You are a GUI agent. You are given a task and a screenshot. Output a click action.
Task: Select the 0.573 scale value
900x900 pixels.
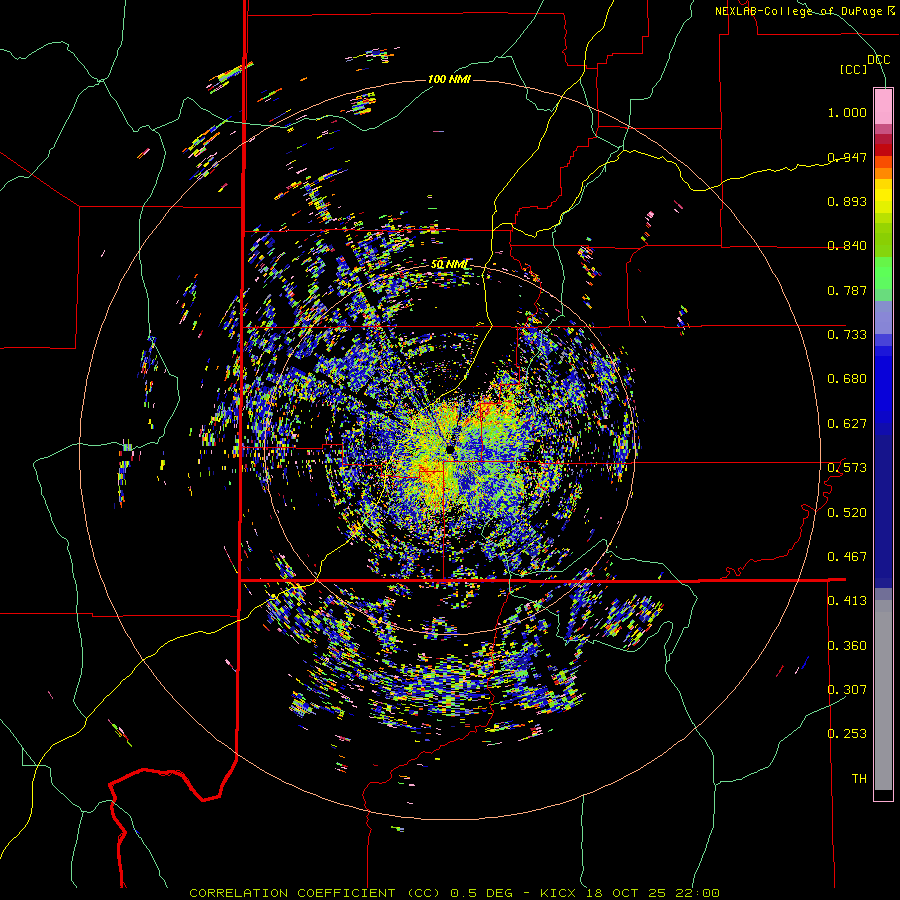(x=847, y=468)
